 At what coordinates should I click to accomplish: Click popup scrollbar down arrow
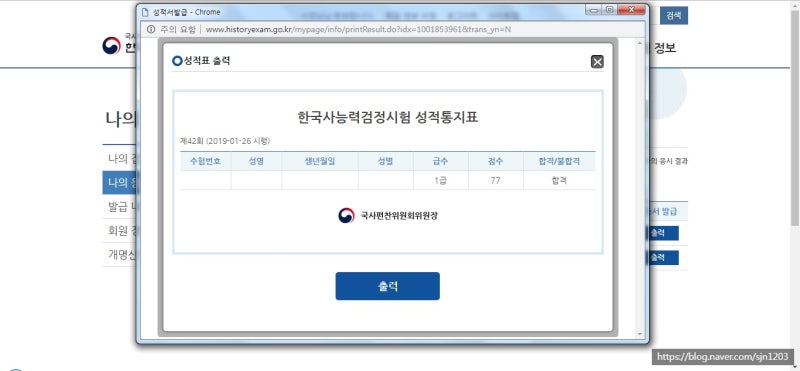[x=640, y=334]
